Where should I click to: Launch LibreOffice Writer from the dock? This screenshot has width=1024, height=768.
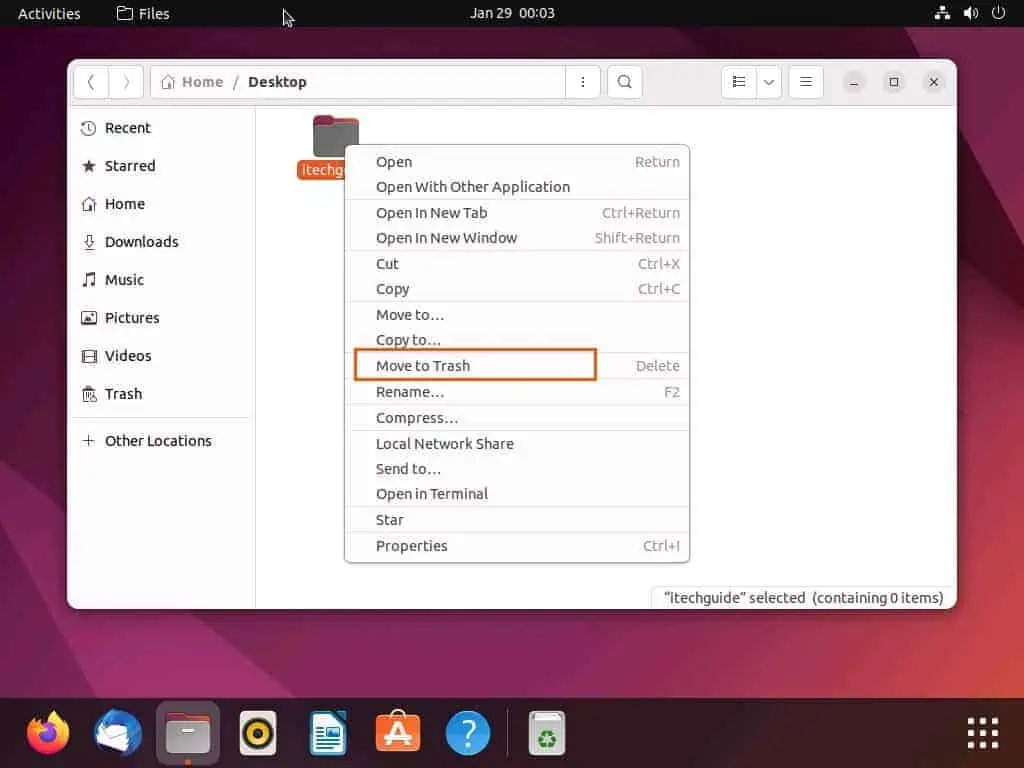coord(327,732)
